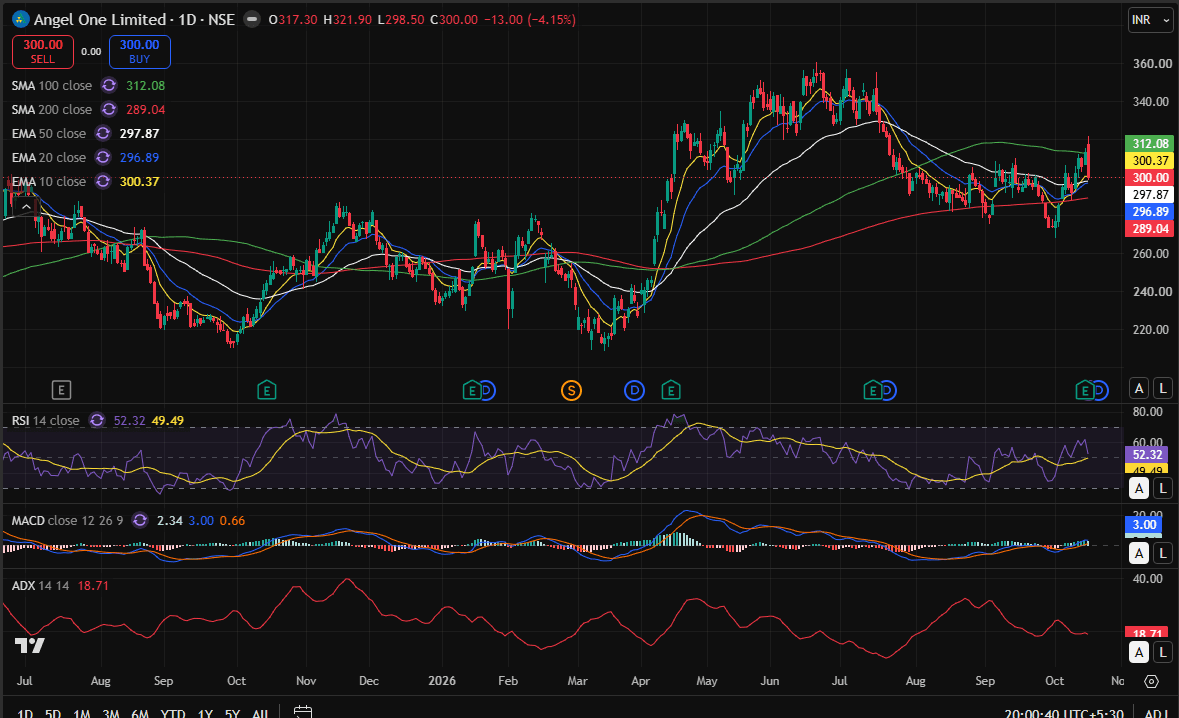Click the red 18.71 ADX axis label

point(1147,634)
